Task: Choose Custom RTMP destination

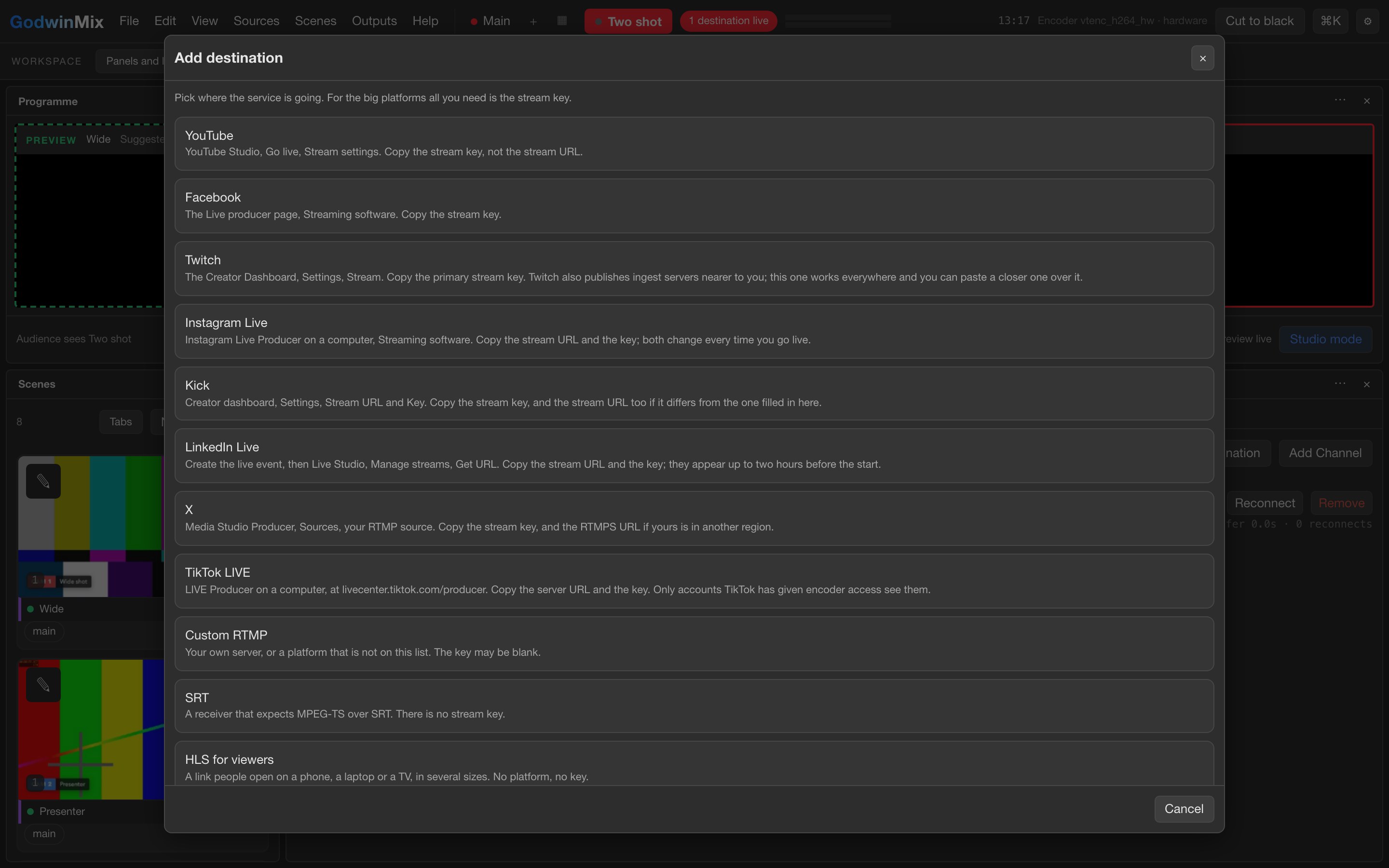Action: coord(694,643)
